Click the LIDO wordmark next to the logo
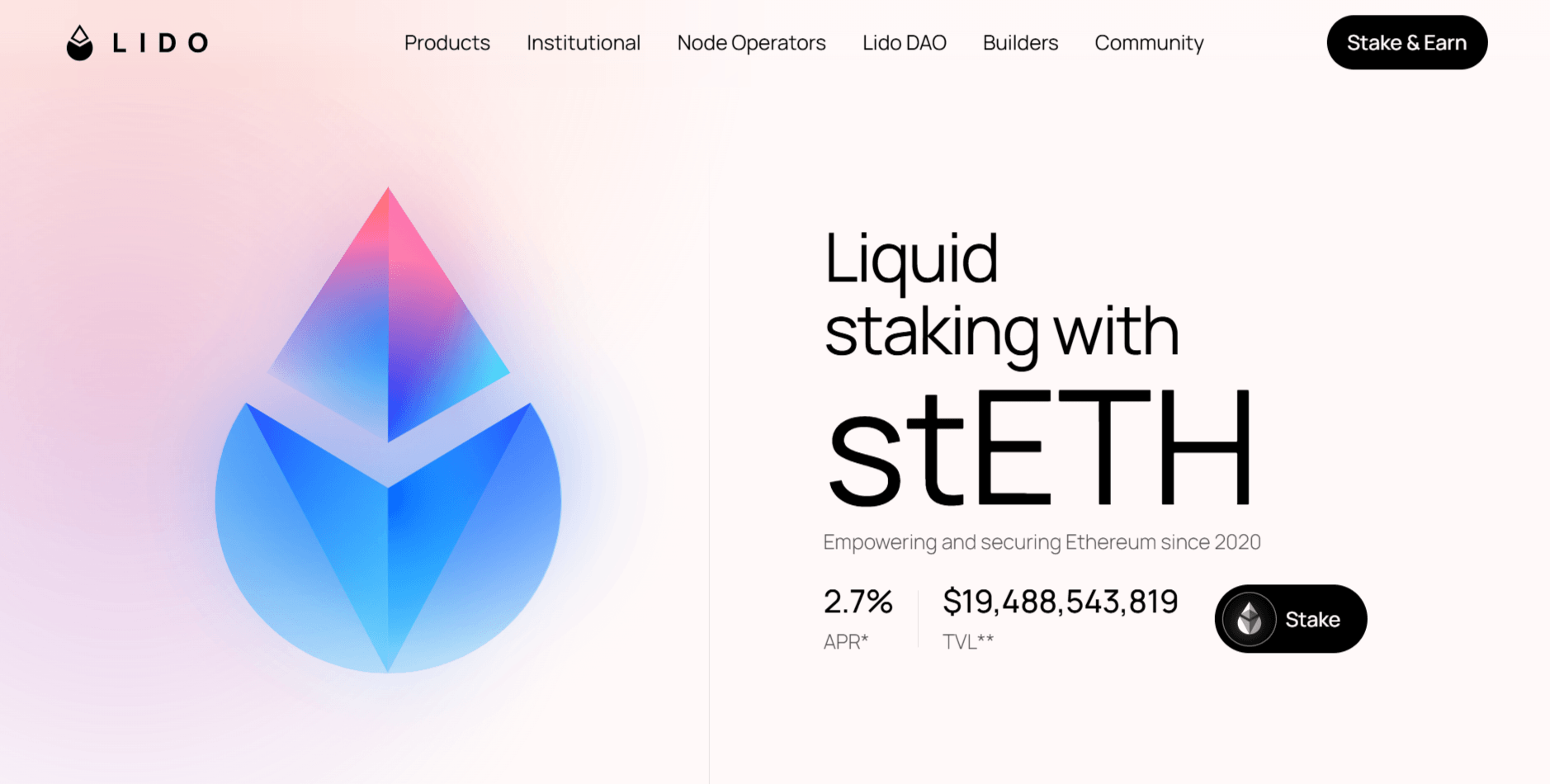This screenshot has height=784, width=1550. [x=163, y=43]
